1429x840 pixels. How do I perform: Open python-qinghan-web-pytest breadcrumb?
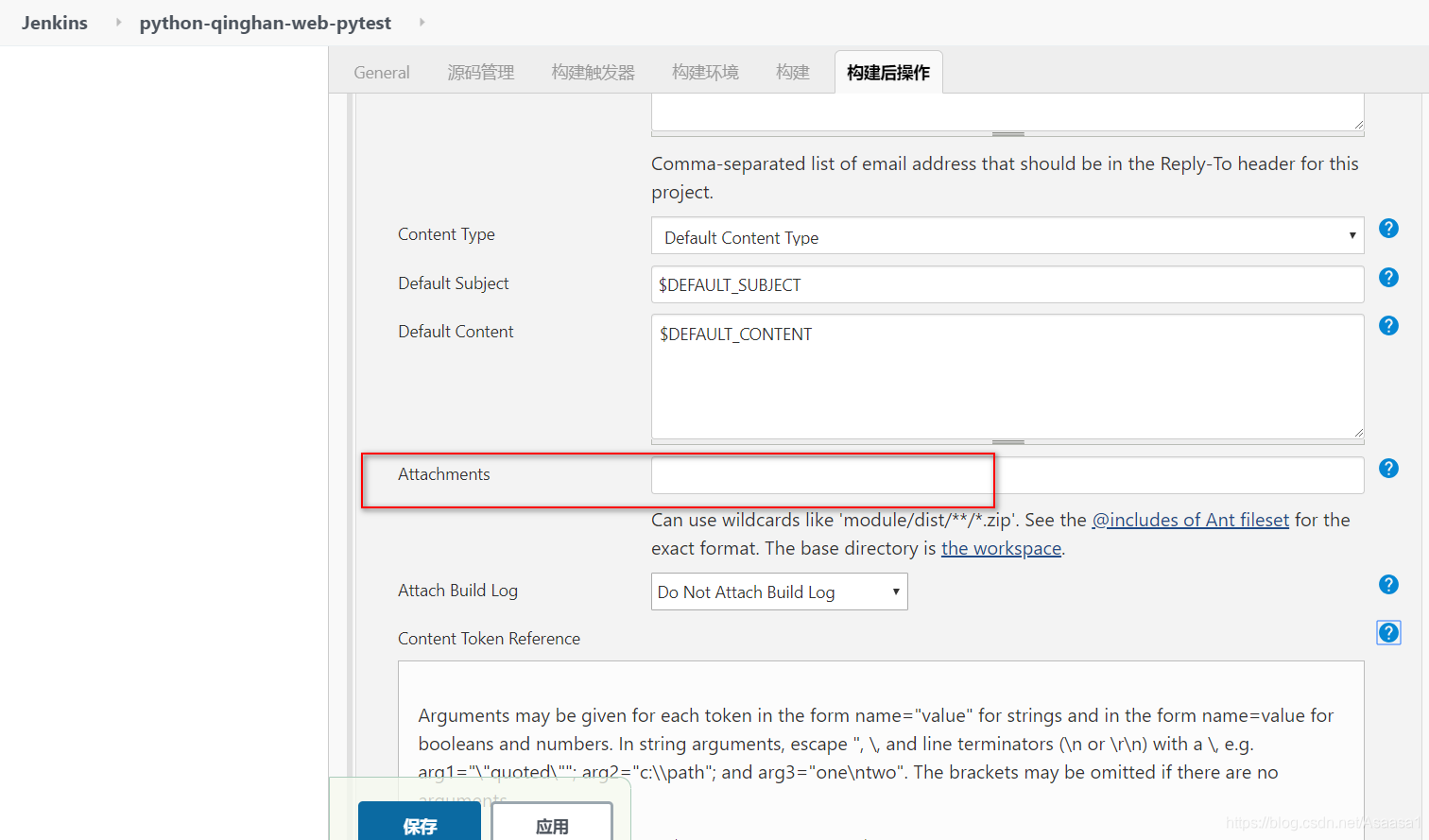tap(266, 23)
